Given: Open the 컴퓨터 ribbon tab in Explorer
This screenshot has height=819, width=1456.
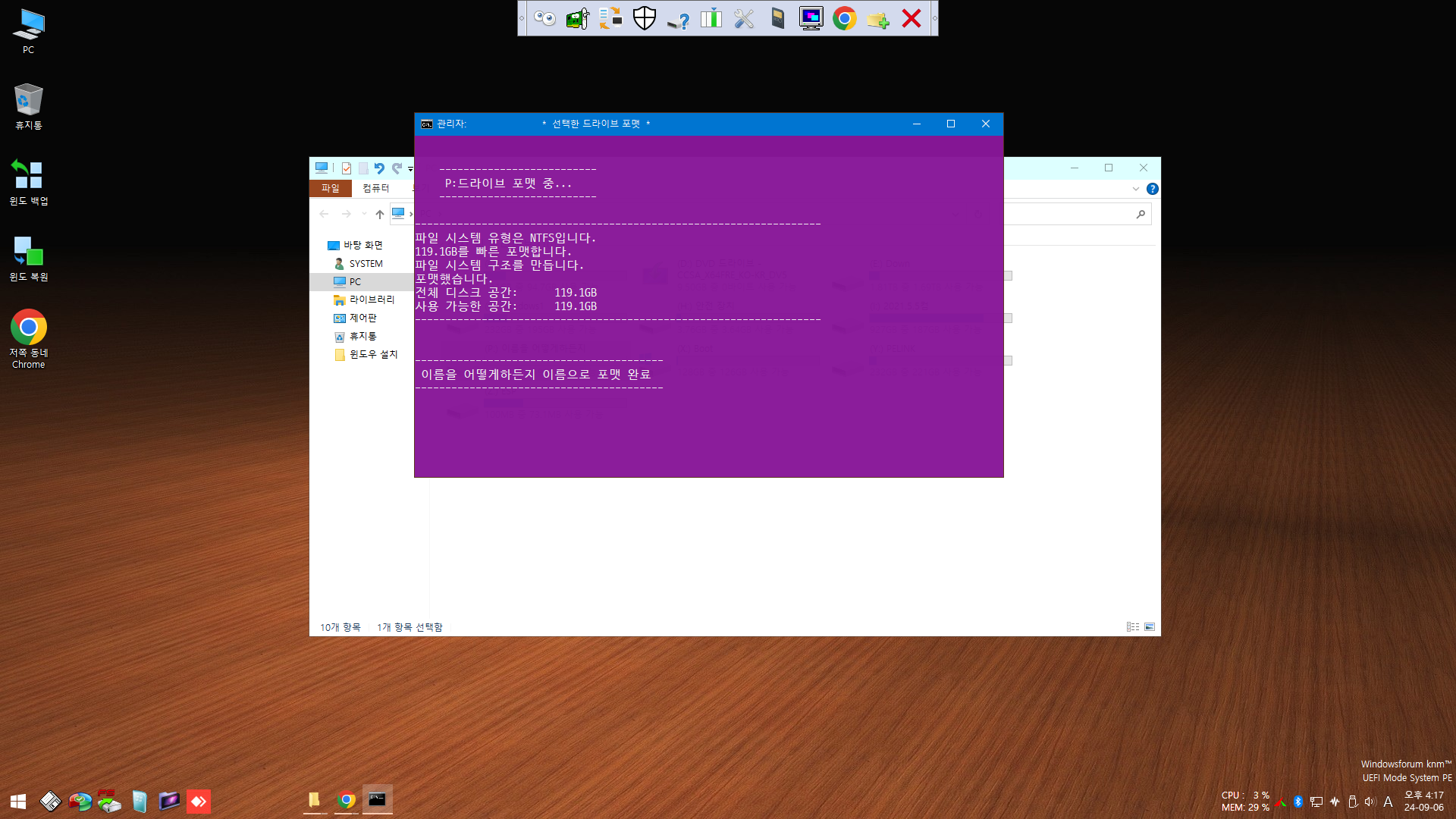Looking at the screenshot, I should click(375, 188).
